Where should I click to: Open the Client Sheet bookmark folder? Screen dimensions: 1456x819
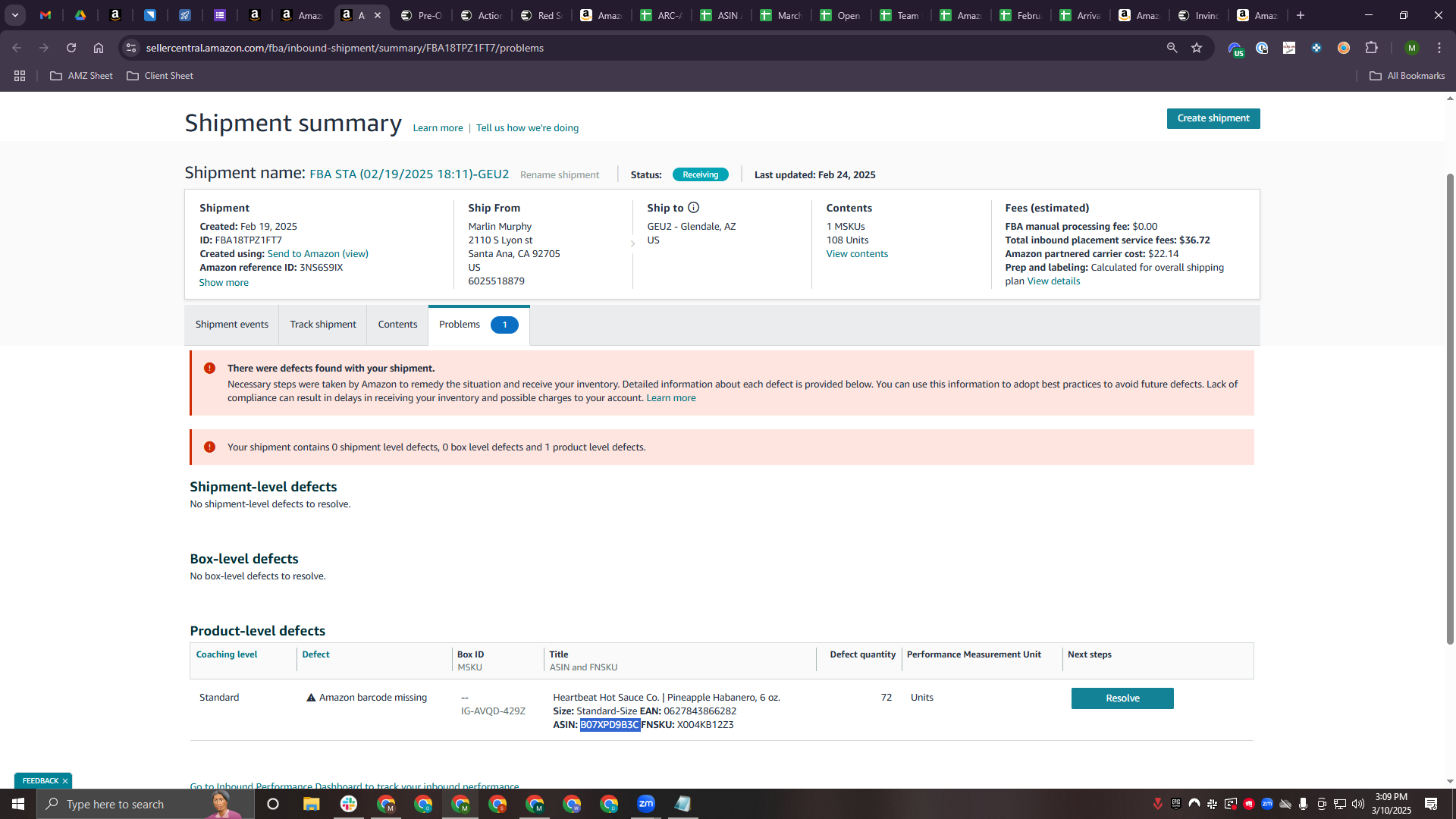pyautogui.click(x=160, y=76)
